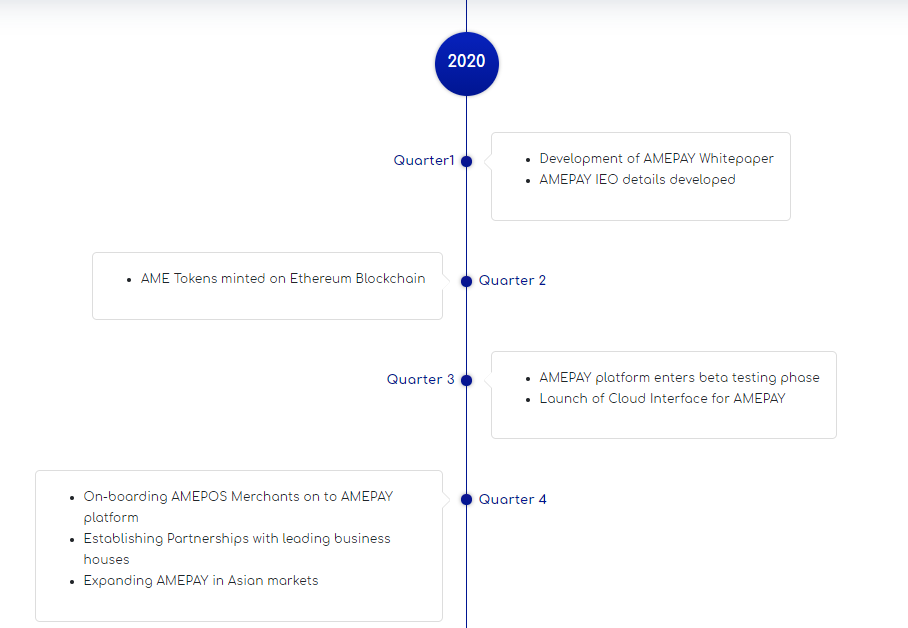Click the 2020 year circle
Image resolution: width=908 pixels, height=628 pixels.
point(467,64)
